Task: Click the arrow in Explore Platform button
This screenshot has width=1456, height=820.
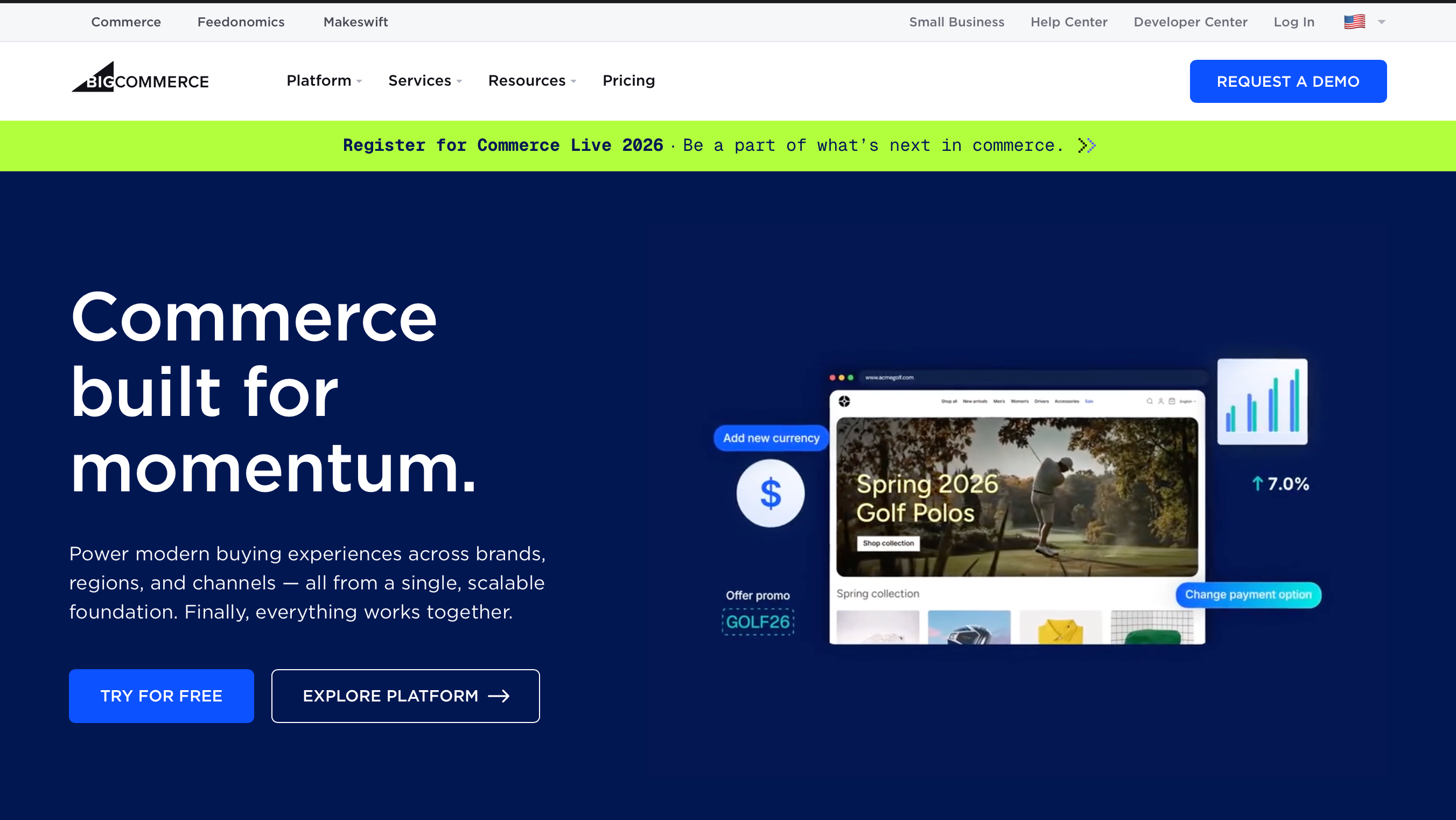Action: tap(499, 696)
